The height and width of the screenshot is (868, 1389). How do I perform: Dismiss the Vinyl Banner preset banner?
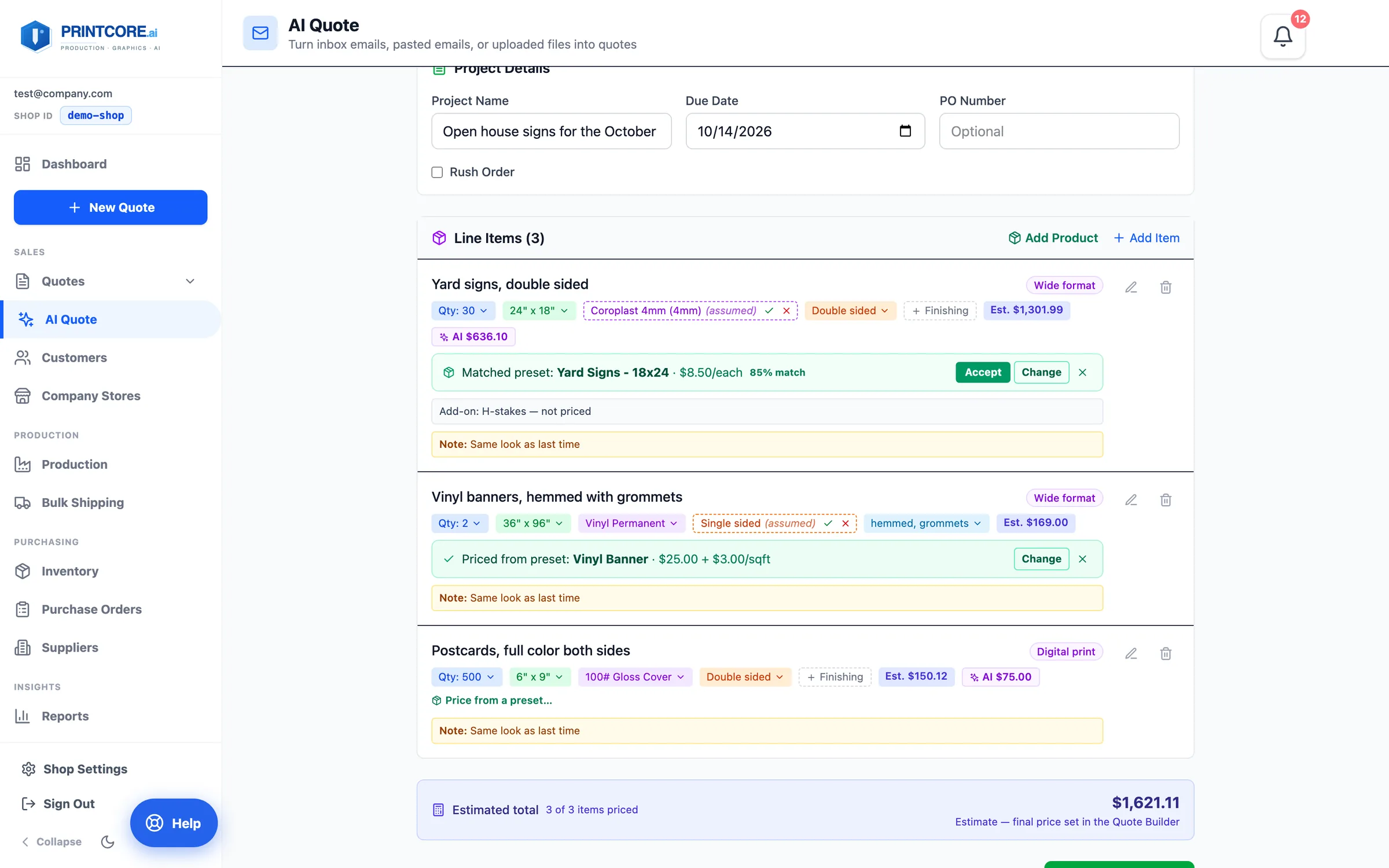1082,559
